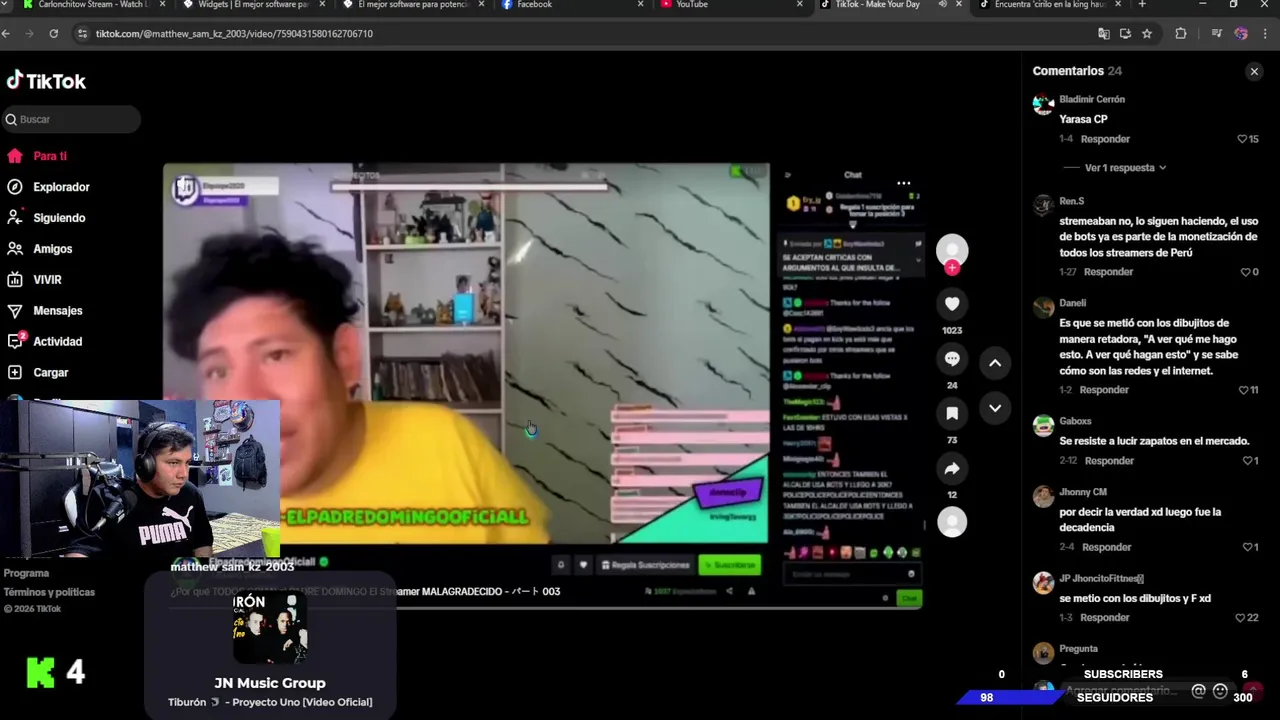Open Pregunta username link
1280x720 pixels.
1078,649
